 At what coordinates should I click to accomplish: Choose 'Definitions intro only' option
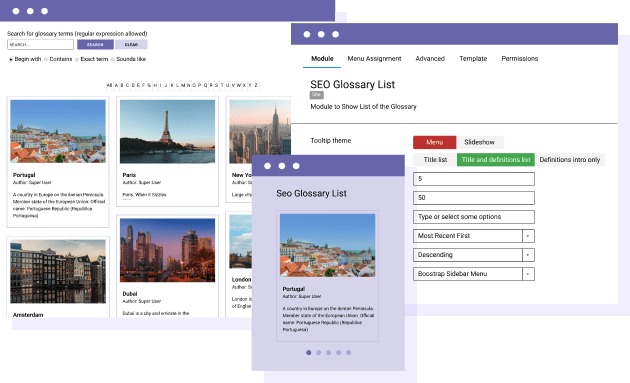[x=570, y=160]
